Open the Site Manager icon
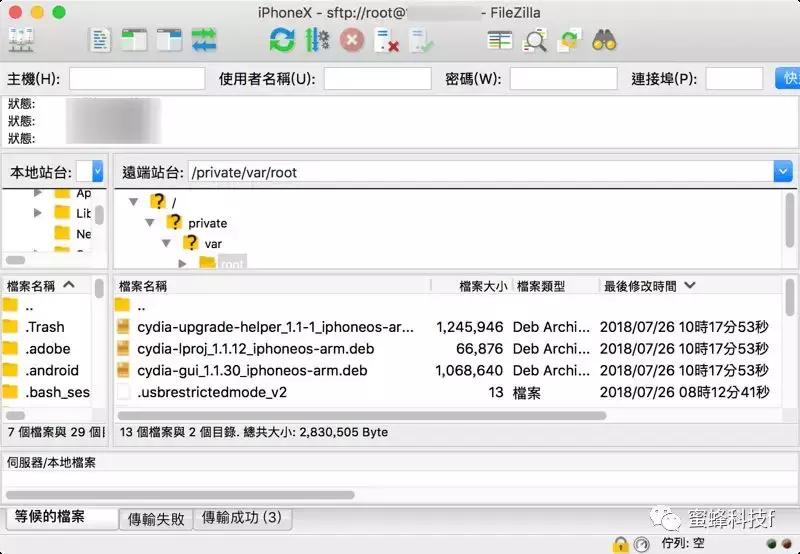The height and width of the screenshot is (554, 800). coord(21,40)
